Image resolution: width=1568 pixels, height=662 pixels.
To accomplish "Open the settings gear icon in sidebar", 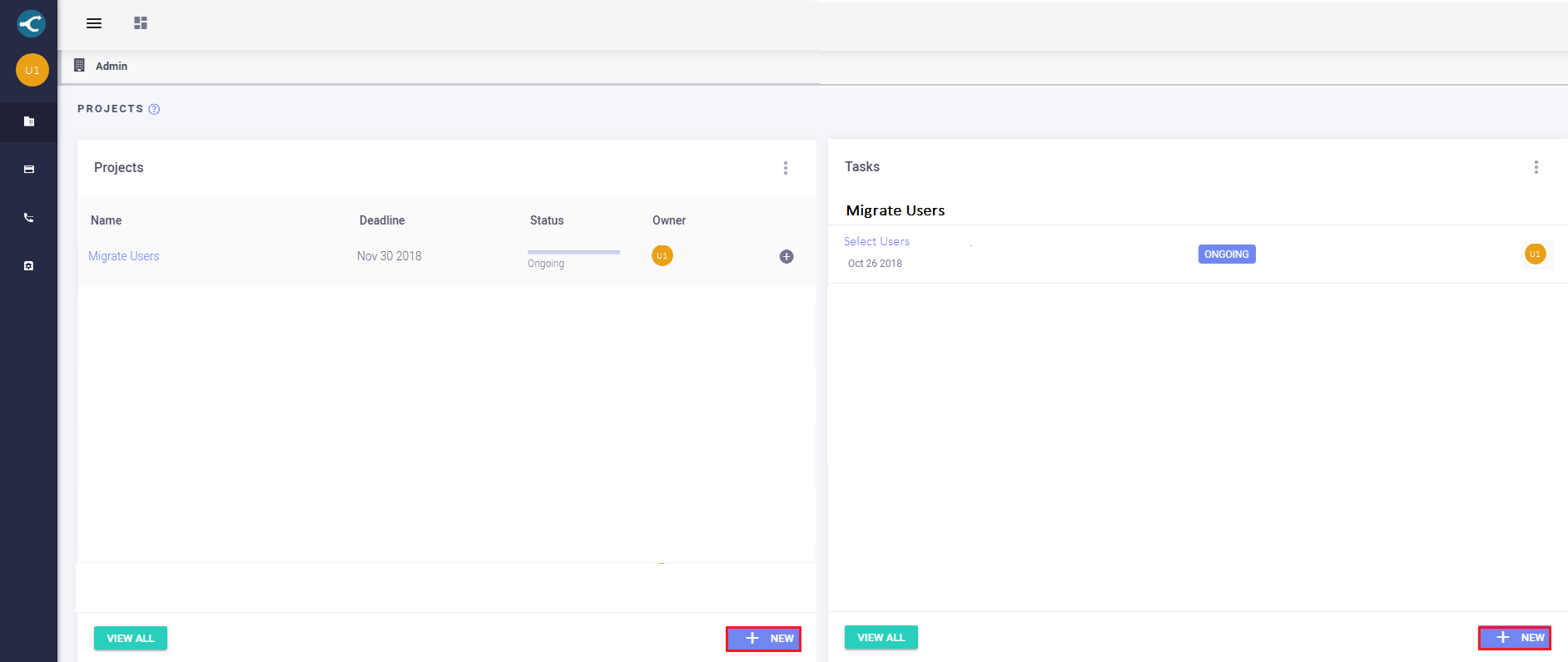I will tap(29, 266).
